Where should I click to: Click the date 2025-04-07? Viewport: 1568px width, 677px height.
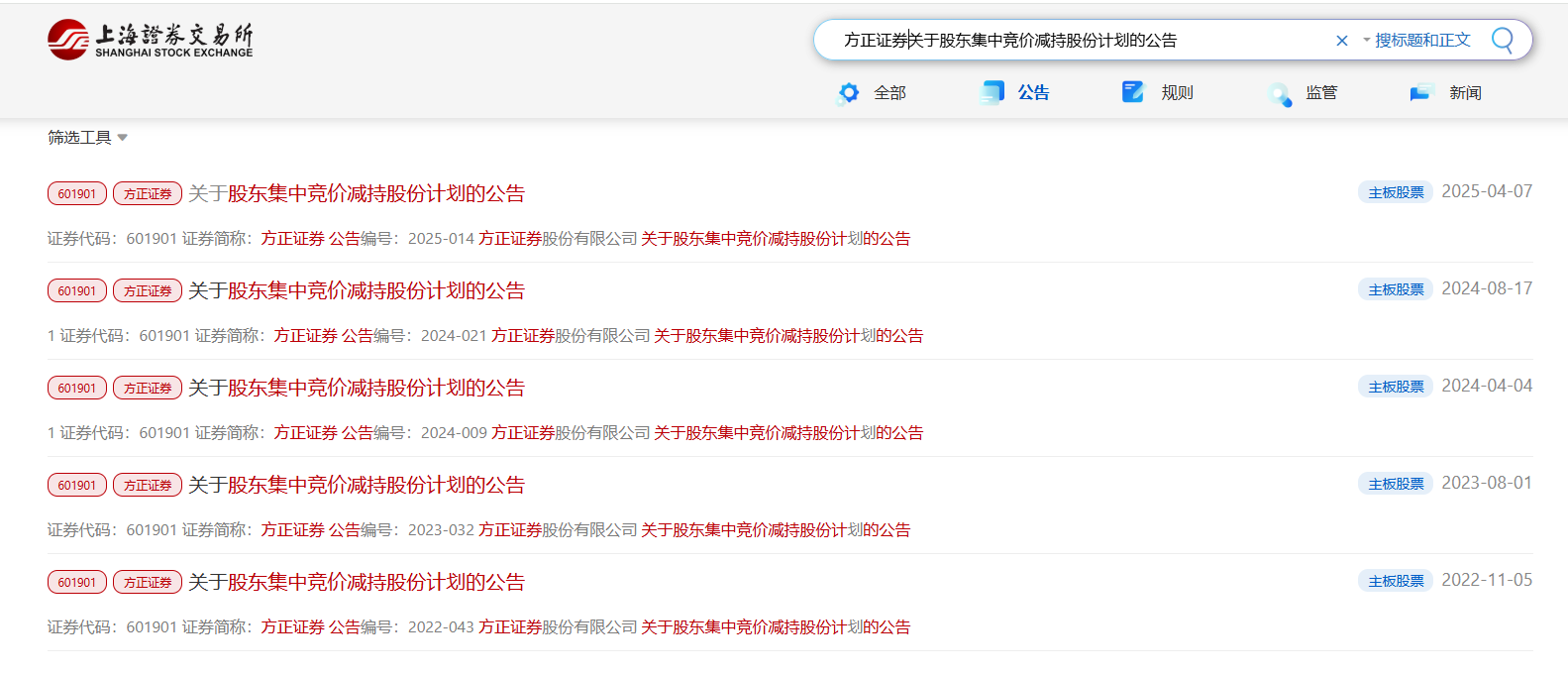[1487, 191]
